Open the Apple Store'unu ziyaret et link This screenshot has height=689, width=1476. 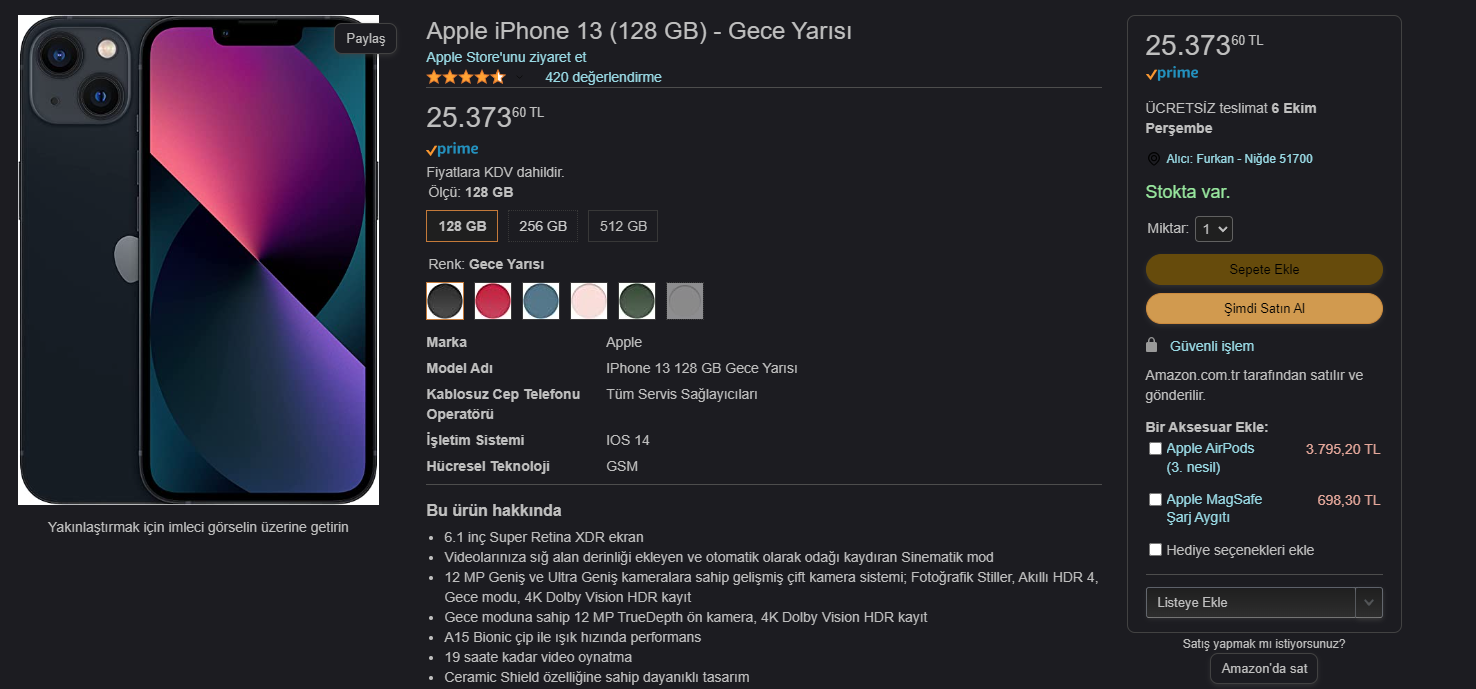506,57
